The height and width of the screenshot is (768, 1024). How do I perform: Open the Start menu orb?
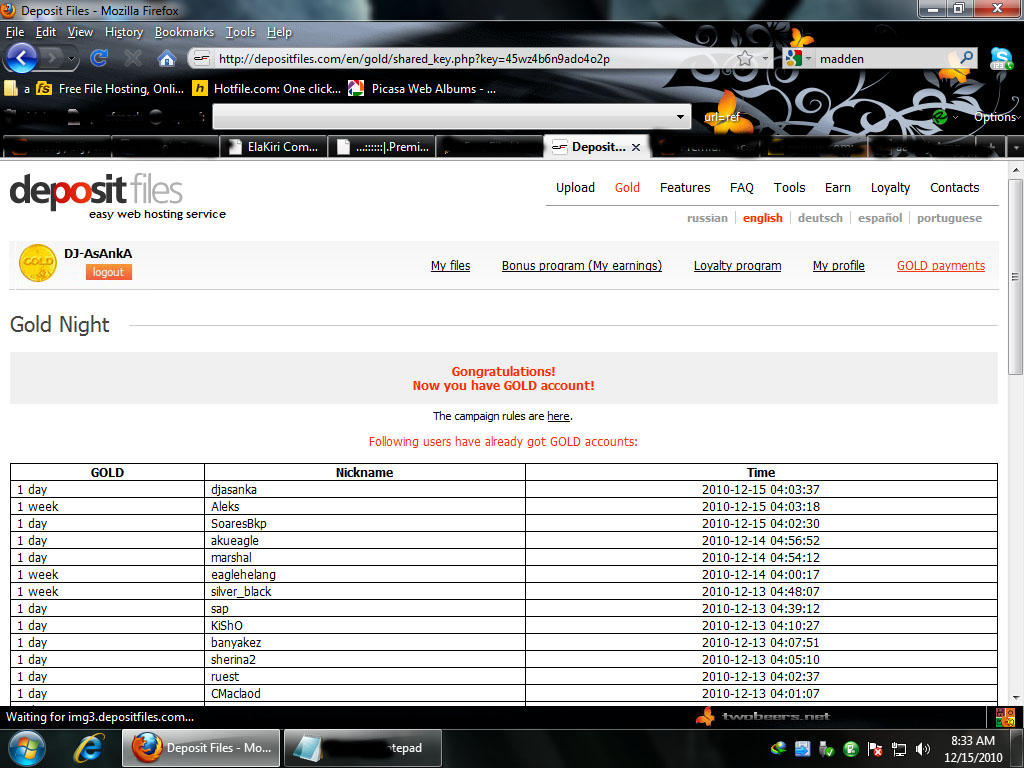pyautogui.click(x=25, y=748)
